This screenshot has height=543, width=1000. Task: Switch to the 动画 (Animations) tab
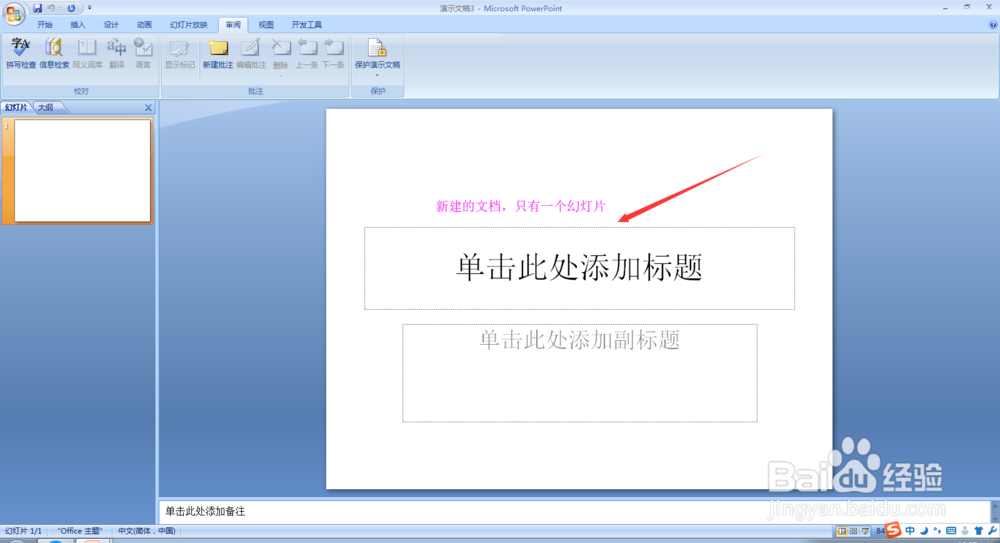(x=144, y=25)
